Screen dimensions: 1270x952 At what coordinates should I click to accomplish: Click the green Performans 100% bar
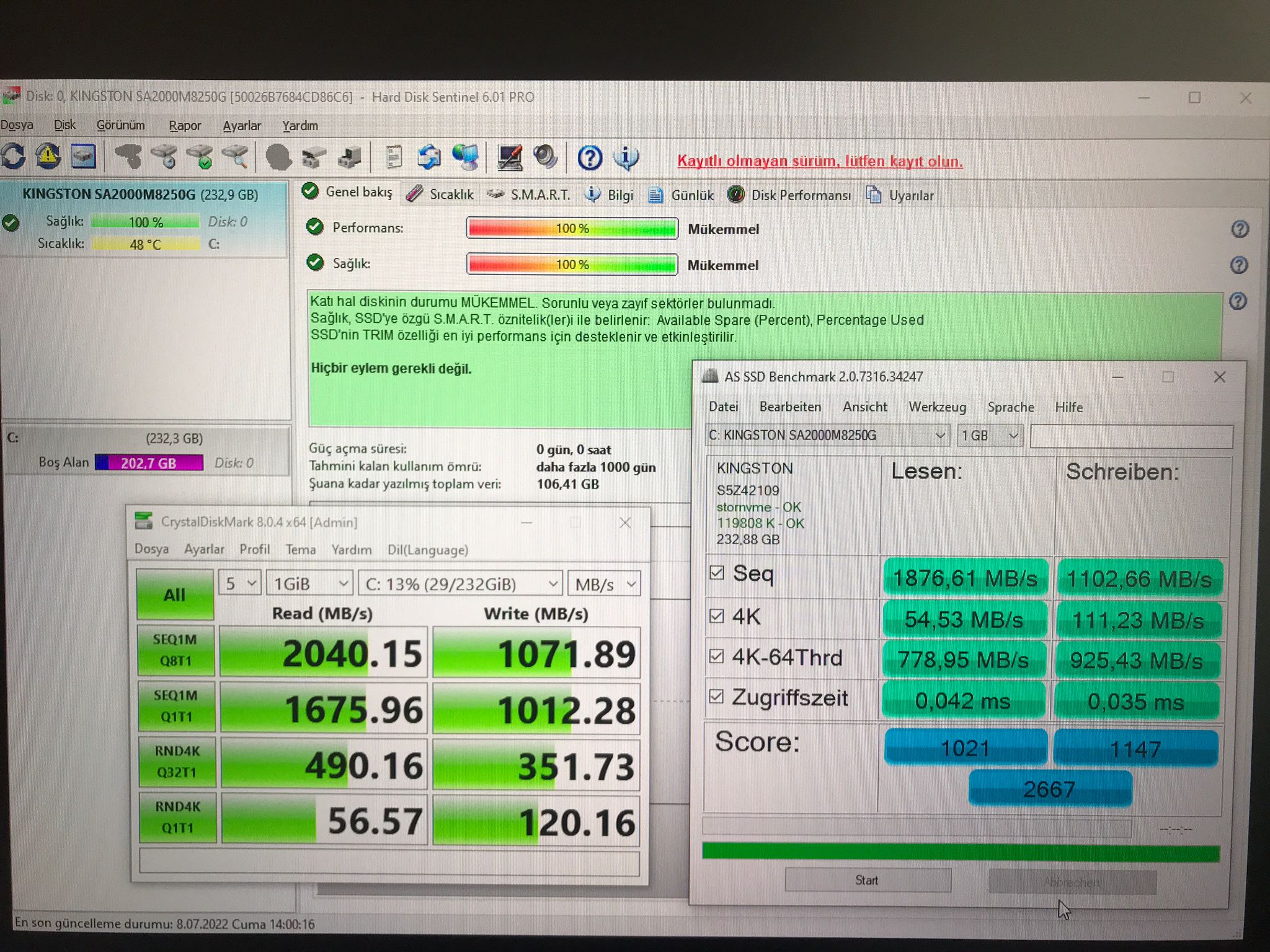pos(571,229)
